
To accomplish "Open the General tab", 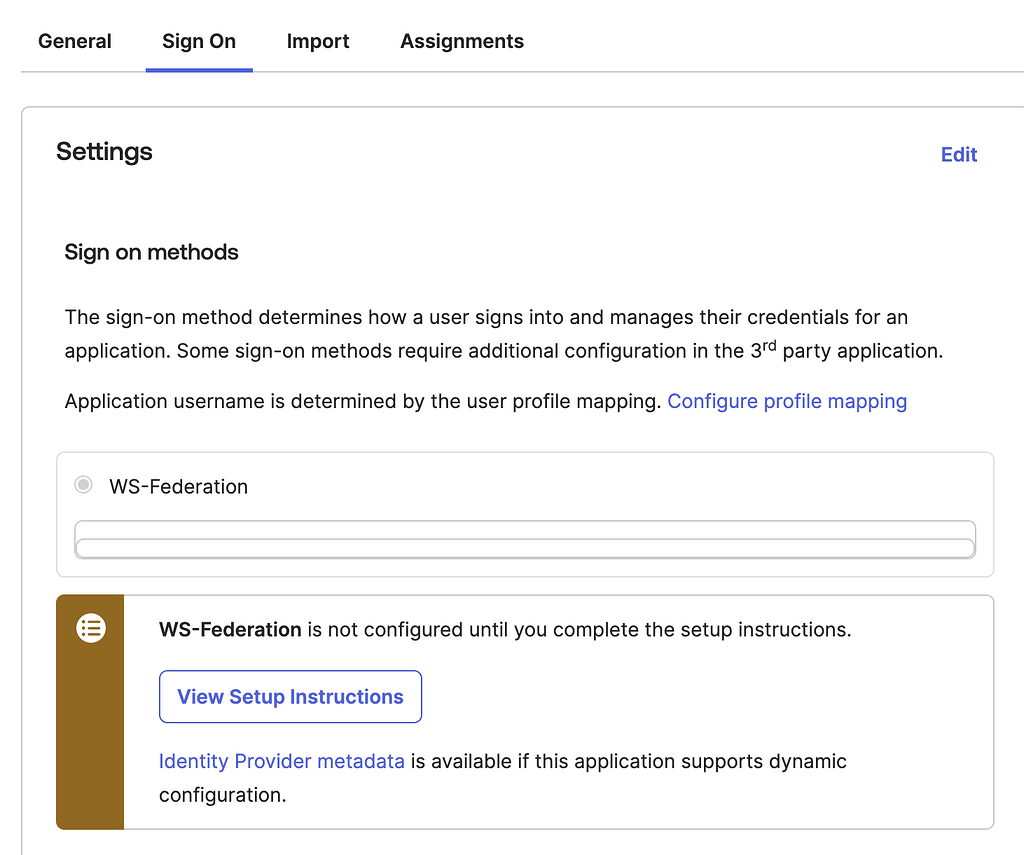I will pyautogui.click(x=75, y=41).
